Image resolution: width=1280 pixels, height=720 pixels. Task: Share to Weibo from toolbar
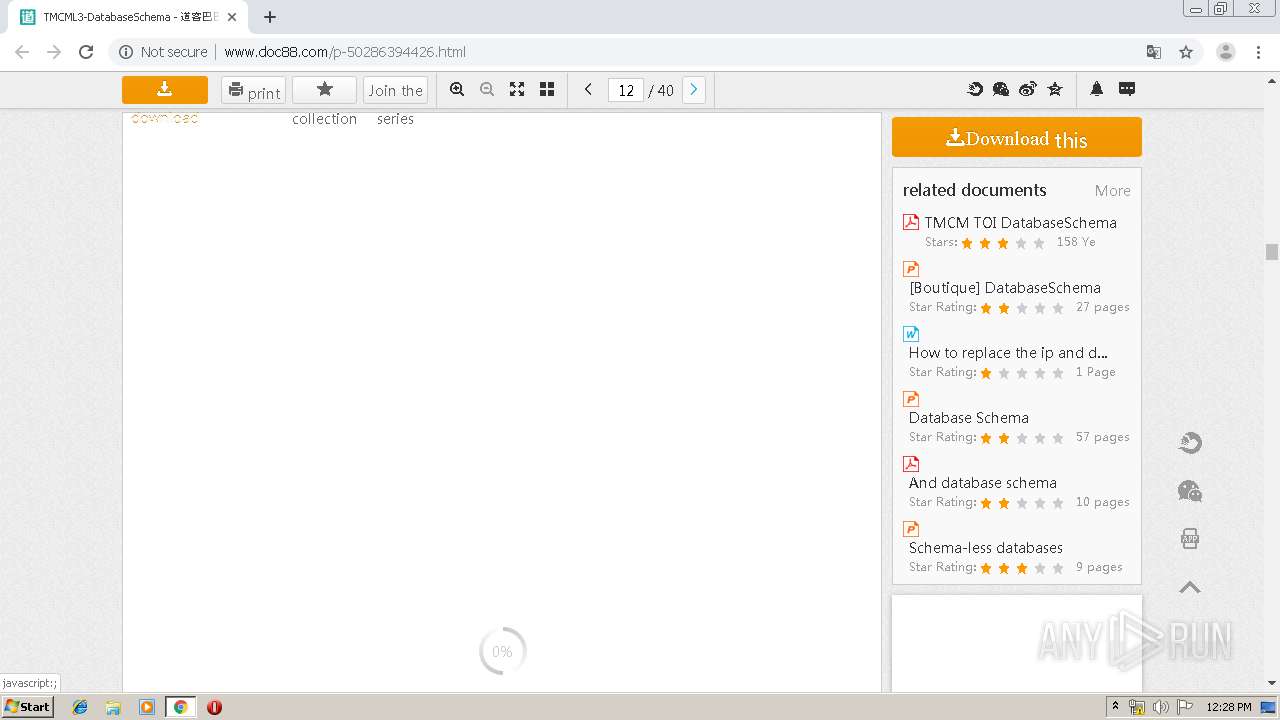pyautogui.click(x=1028, y=89)
